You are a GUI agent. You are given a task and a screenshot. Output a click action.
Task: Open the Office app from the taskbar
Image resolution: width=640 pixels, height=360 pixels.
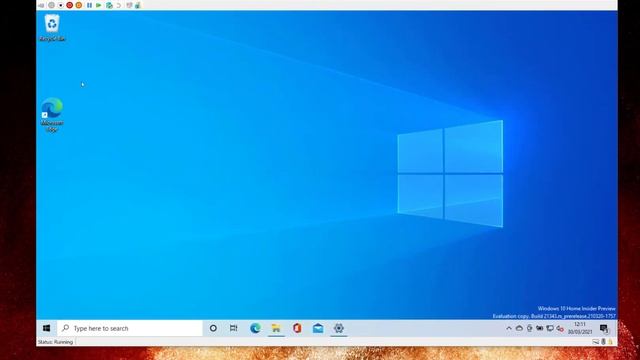pos(297,328)
